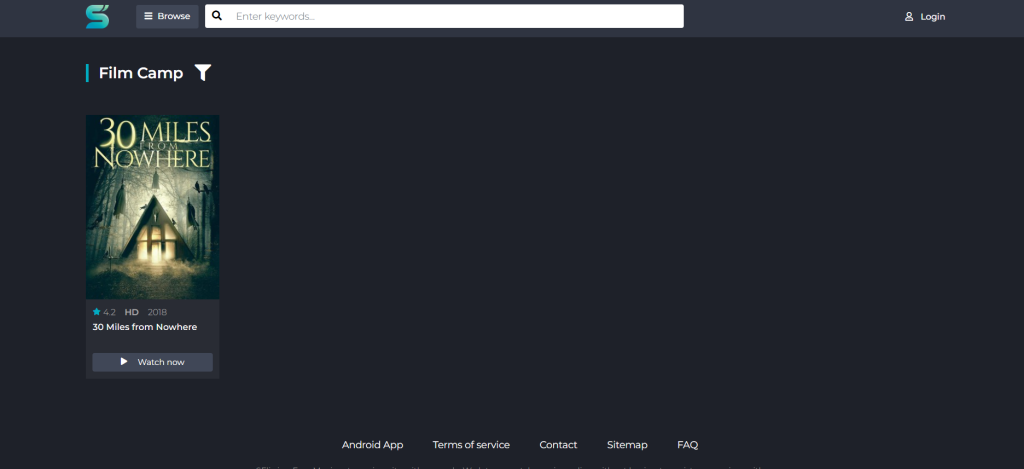Click the site logo icon
Viewport: 1024px width, 469px height.
coord(97,16)
